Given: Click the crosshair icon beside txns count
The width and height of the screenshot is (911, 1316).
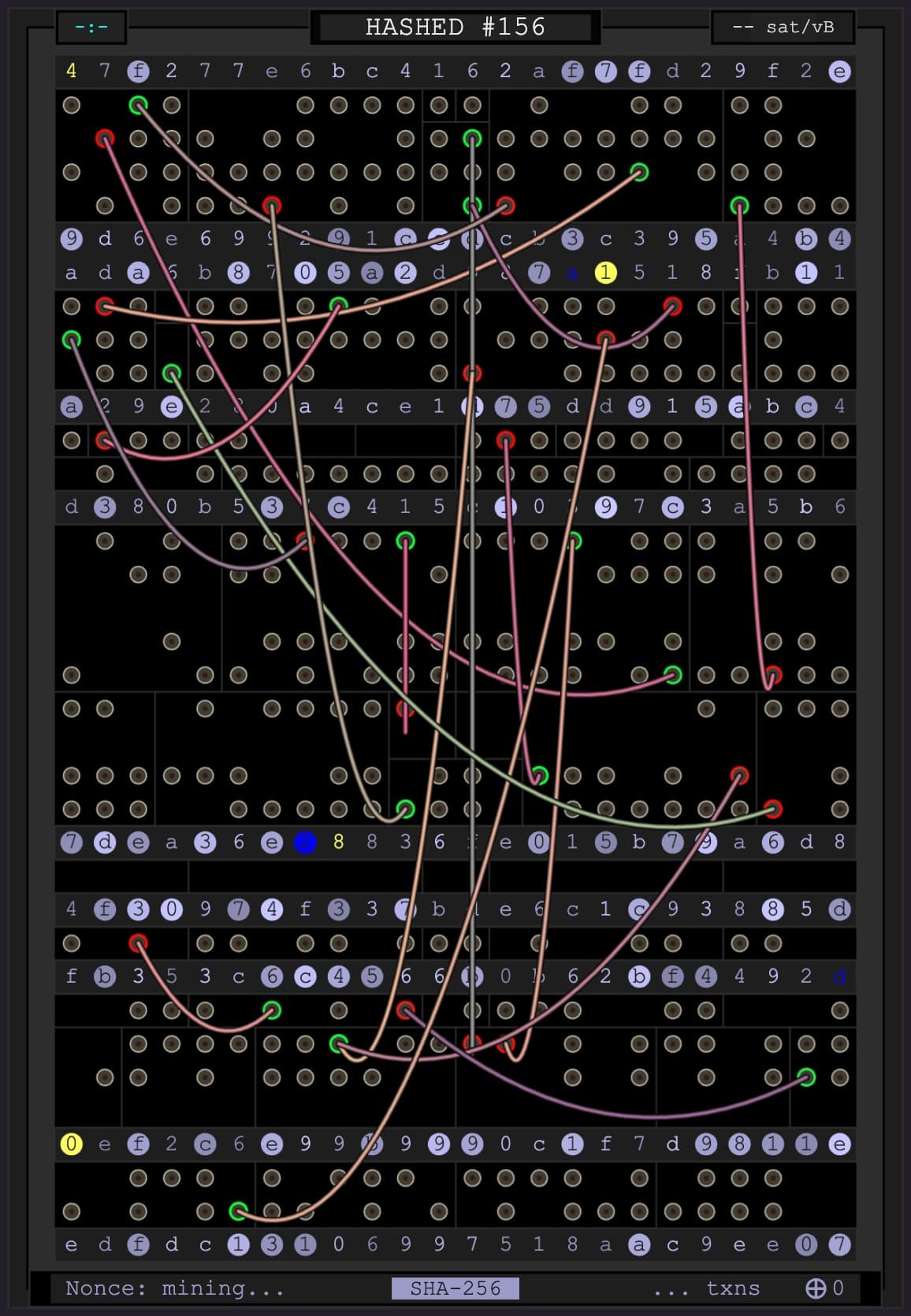Looking at the screenshot, I should [815, 1288].
